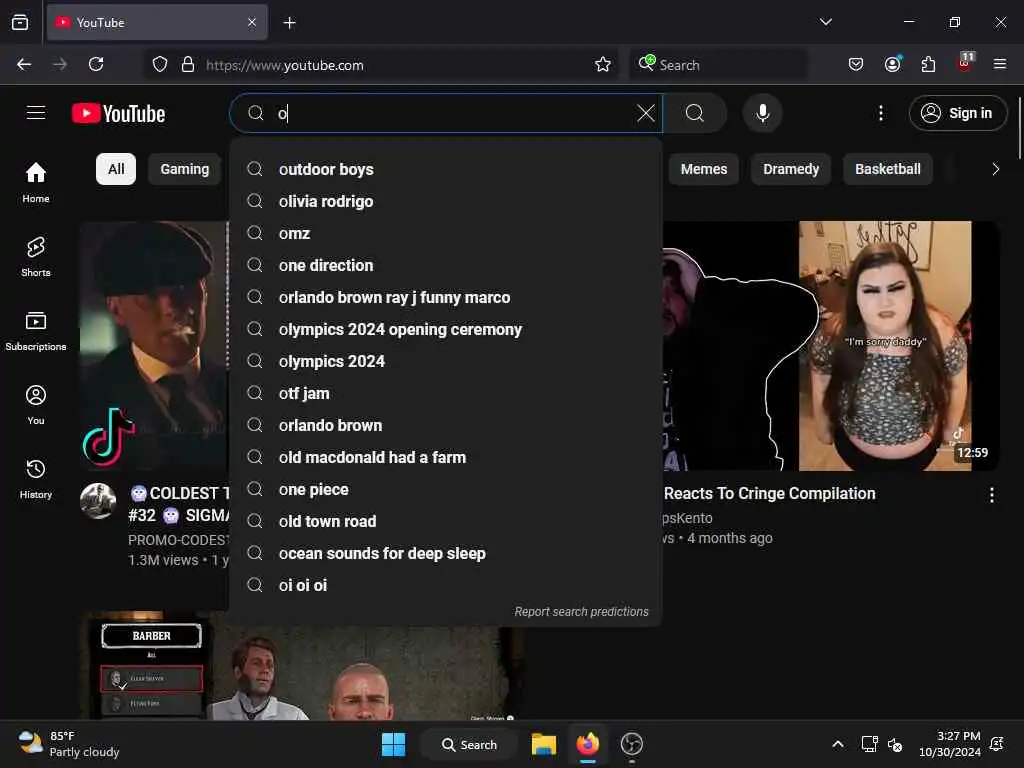Open Firefox application hamburger menu
This screenshot has width=1024, height=768.
999,64
